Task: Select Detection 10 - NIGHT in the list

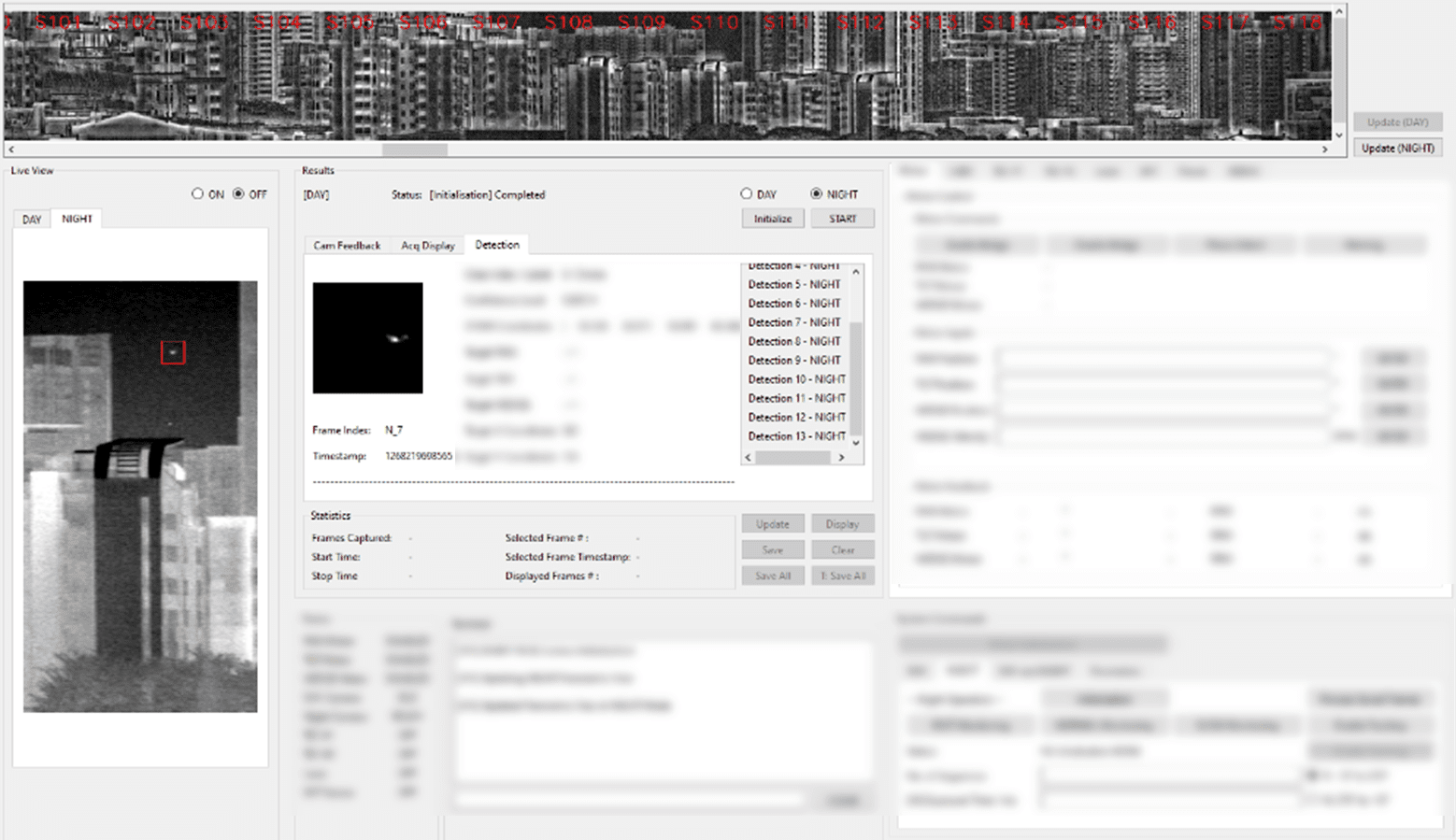Action: coord(796,379)
